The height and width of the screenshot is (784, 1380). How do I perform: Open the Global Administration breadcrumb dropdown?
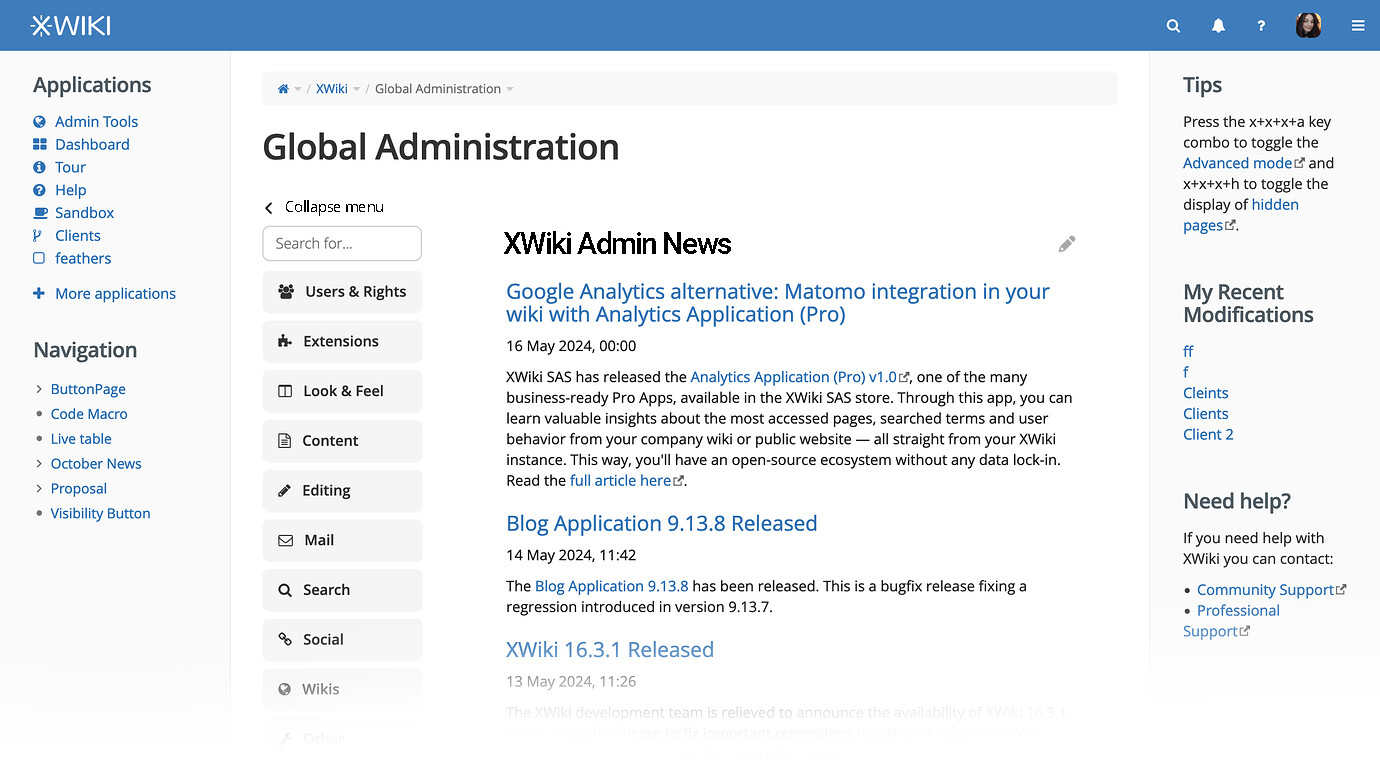pos(510,90)
